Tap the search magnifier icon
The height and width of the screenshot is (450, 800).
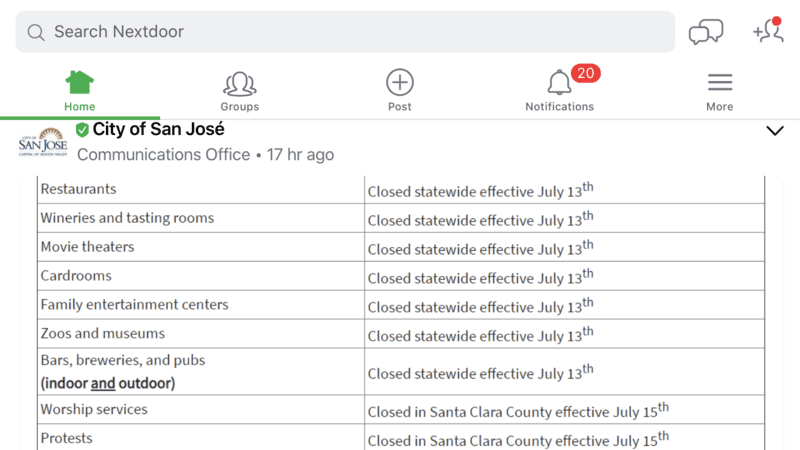(x=36, y=32)
